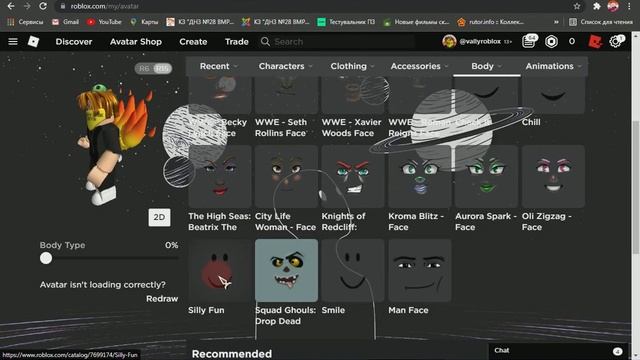Open the Сервисы apps bookmark
Screen dimensions: 640x360
[x=25, y=22]
